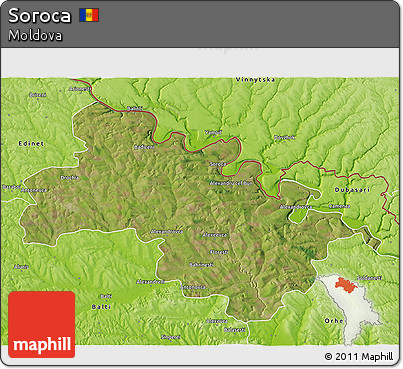Click the red maphill logo

pyautogui.click(x=42, y=324)
